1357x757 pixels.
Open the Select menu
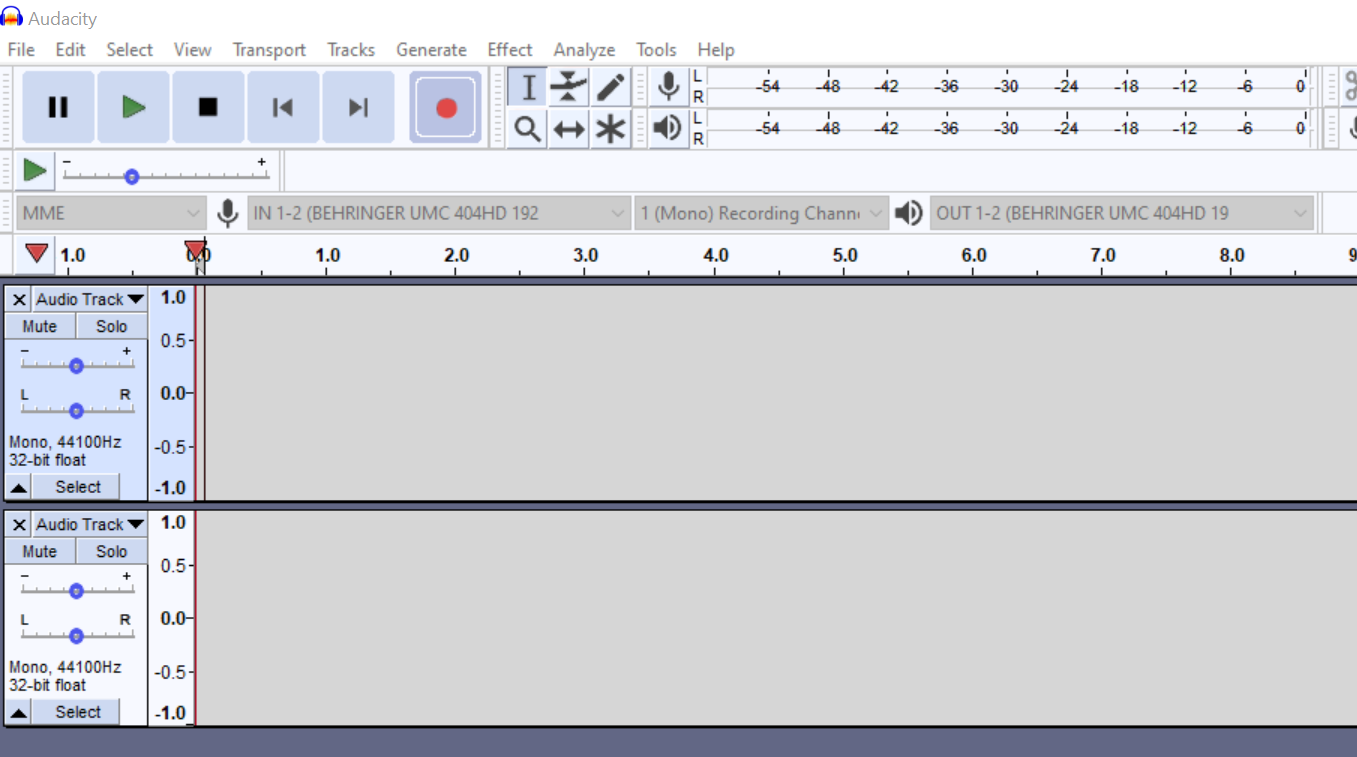(x=130, y=50)
